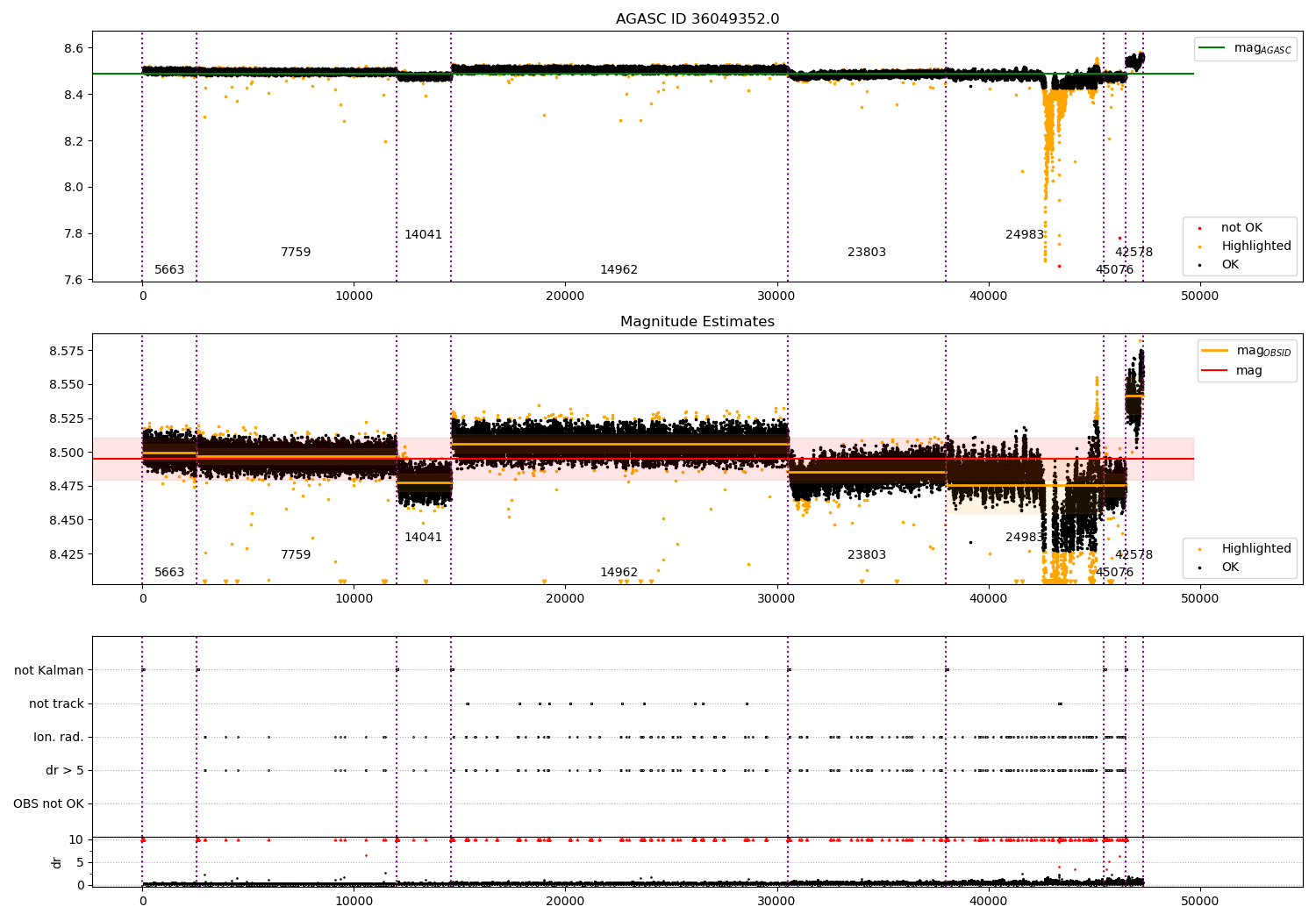Click the "dr > 5" row label
This screenshot has width=1316, height=921.
tap(65, 771)
